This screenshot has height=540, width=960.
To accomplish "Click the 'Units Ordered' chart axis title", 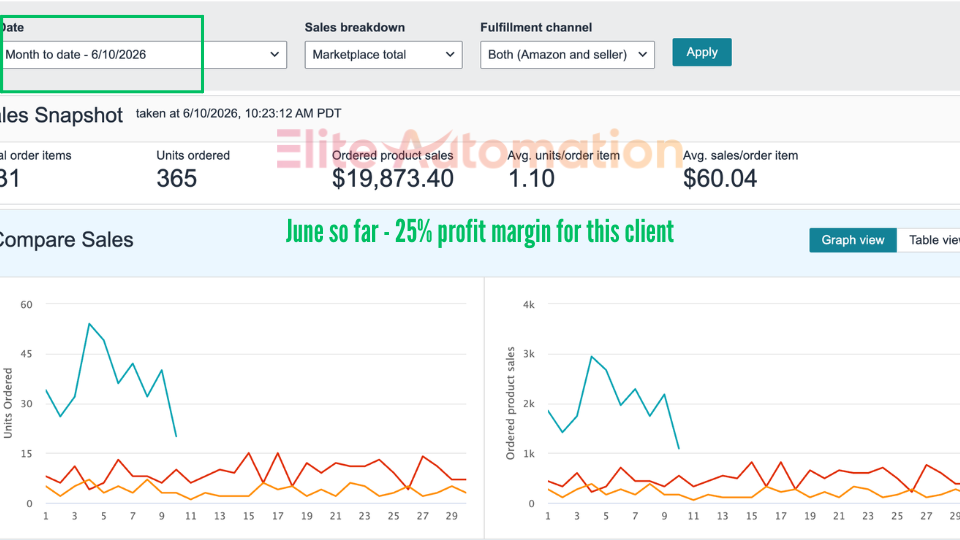I will (x=8, y=403).
